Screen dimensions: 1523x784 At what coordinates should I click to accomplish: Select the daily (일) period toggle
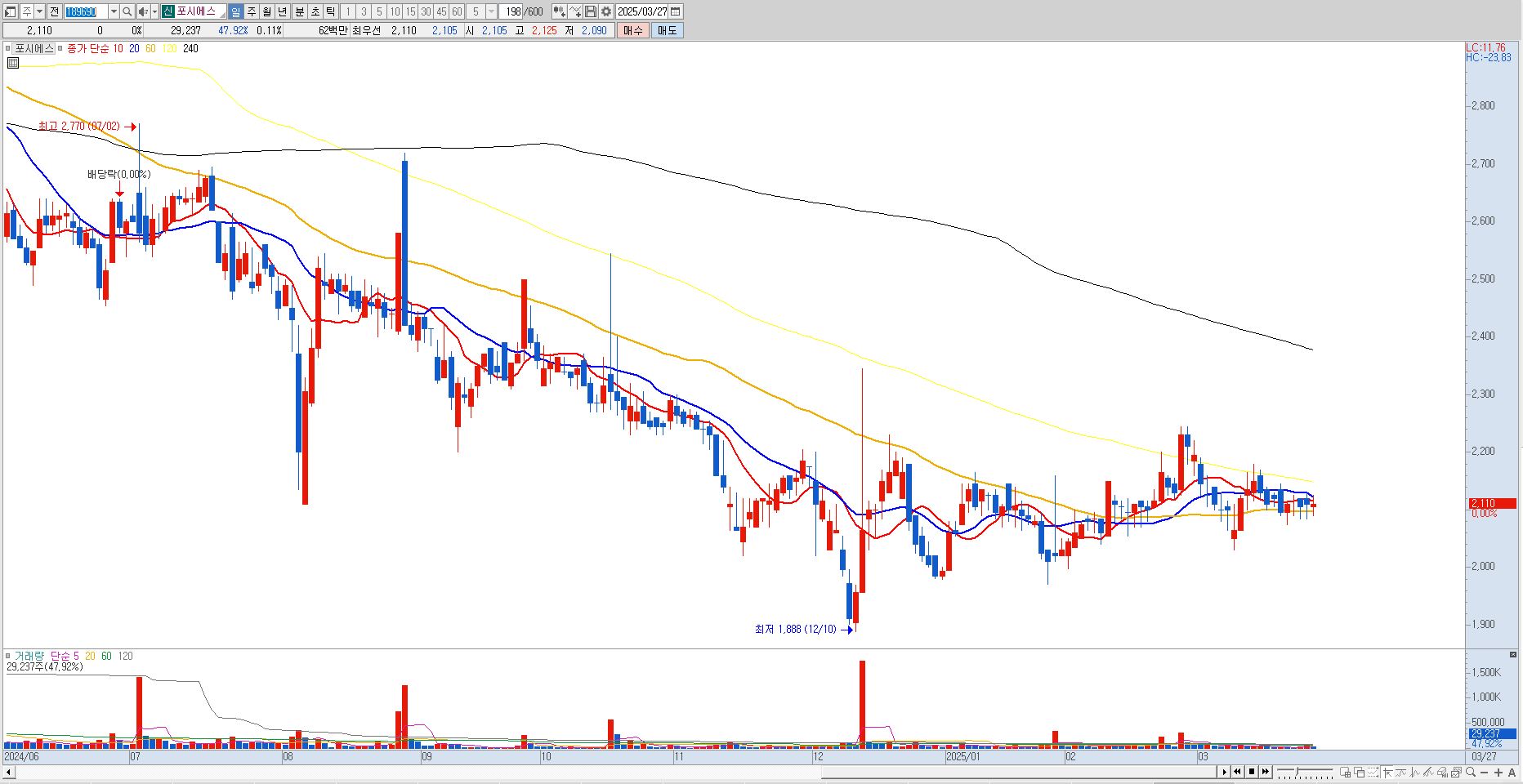pyautogui.click(x=235, y=11)
